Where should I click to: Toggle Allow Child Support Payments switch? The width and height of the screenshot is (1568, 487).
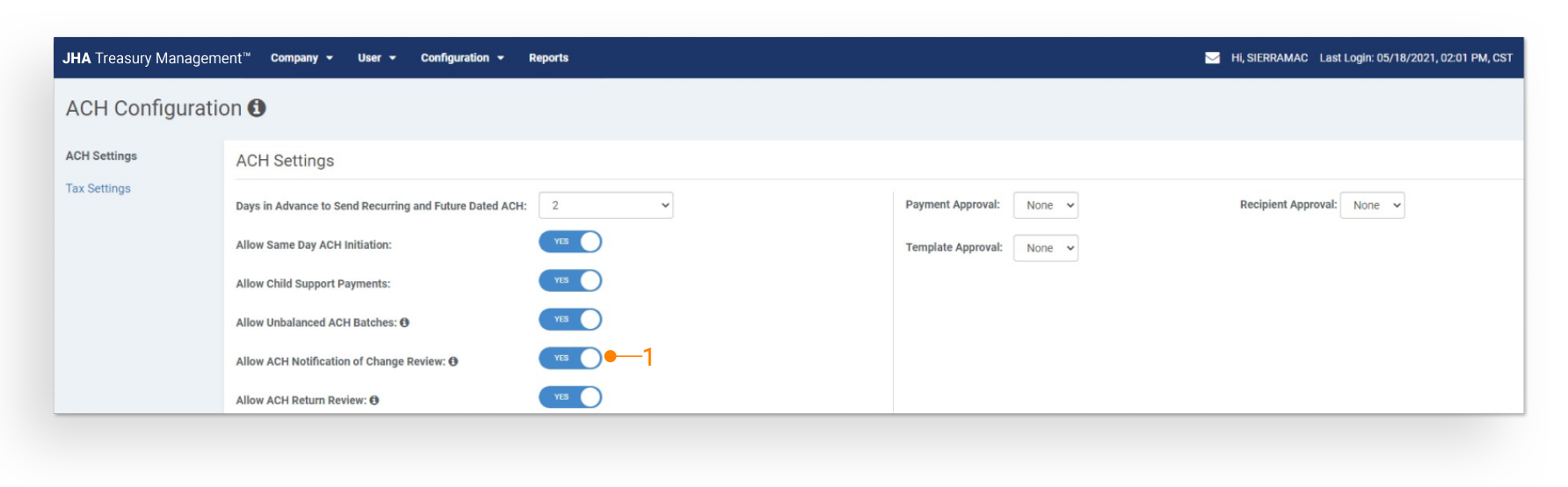(570, 280)
